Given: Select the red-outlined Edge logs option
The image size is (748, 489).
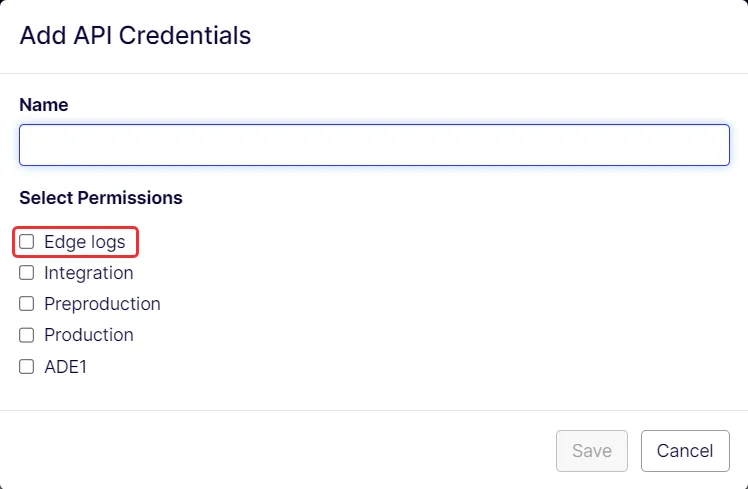Looking at the screenshot, I should click(x=75, y=242).
